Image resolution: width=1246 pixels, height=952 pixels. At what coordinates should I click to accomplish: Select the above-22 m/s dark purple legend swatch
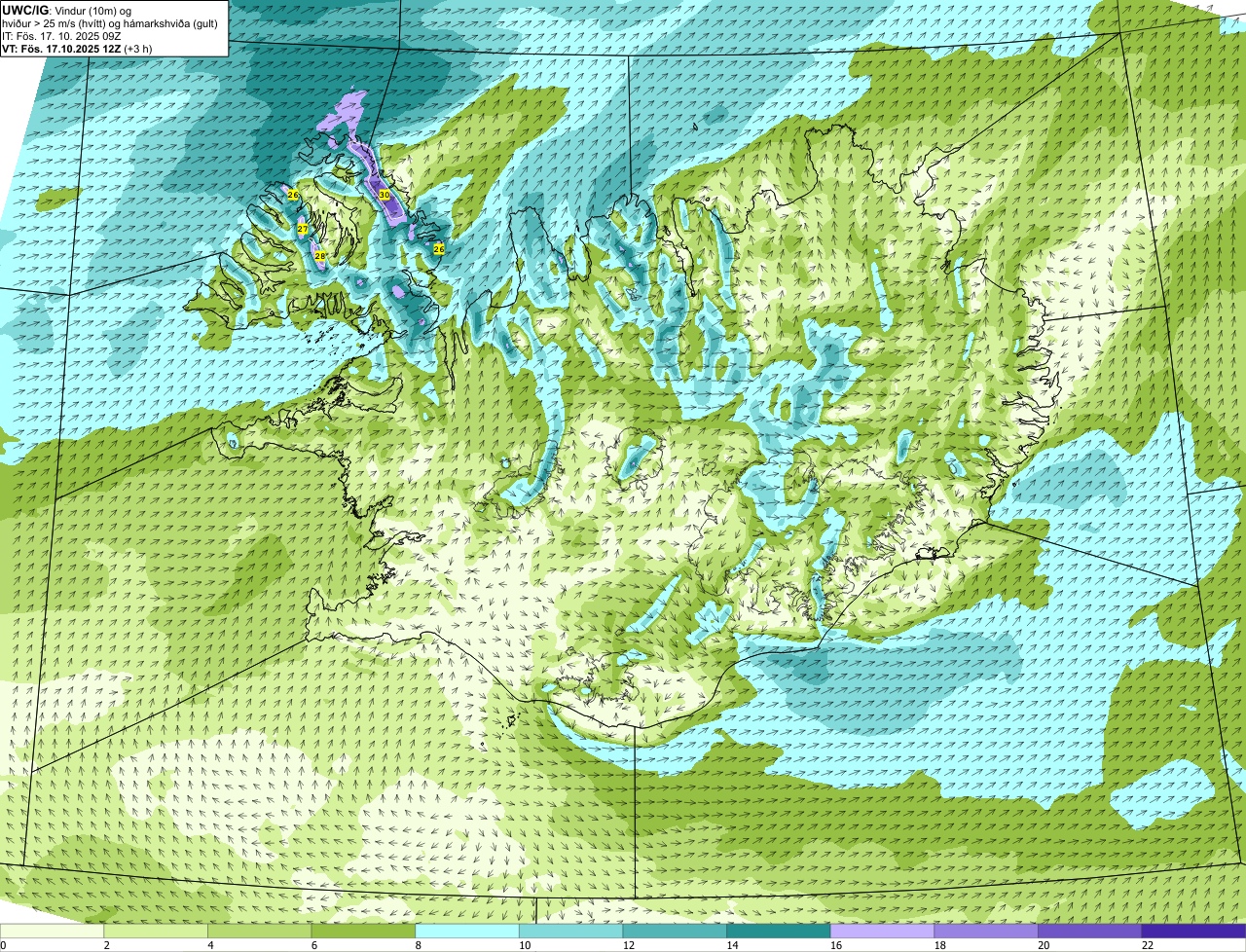pos(1193,931)
